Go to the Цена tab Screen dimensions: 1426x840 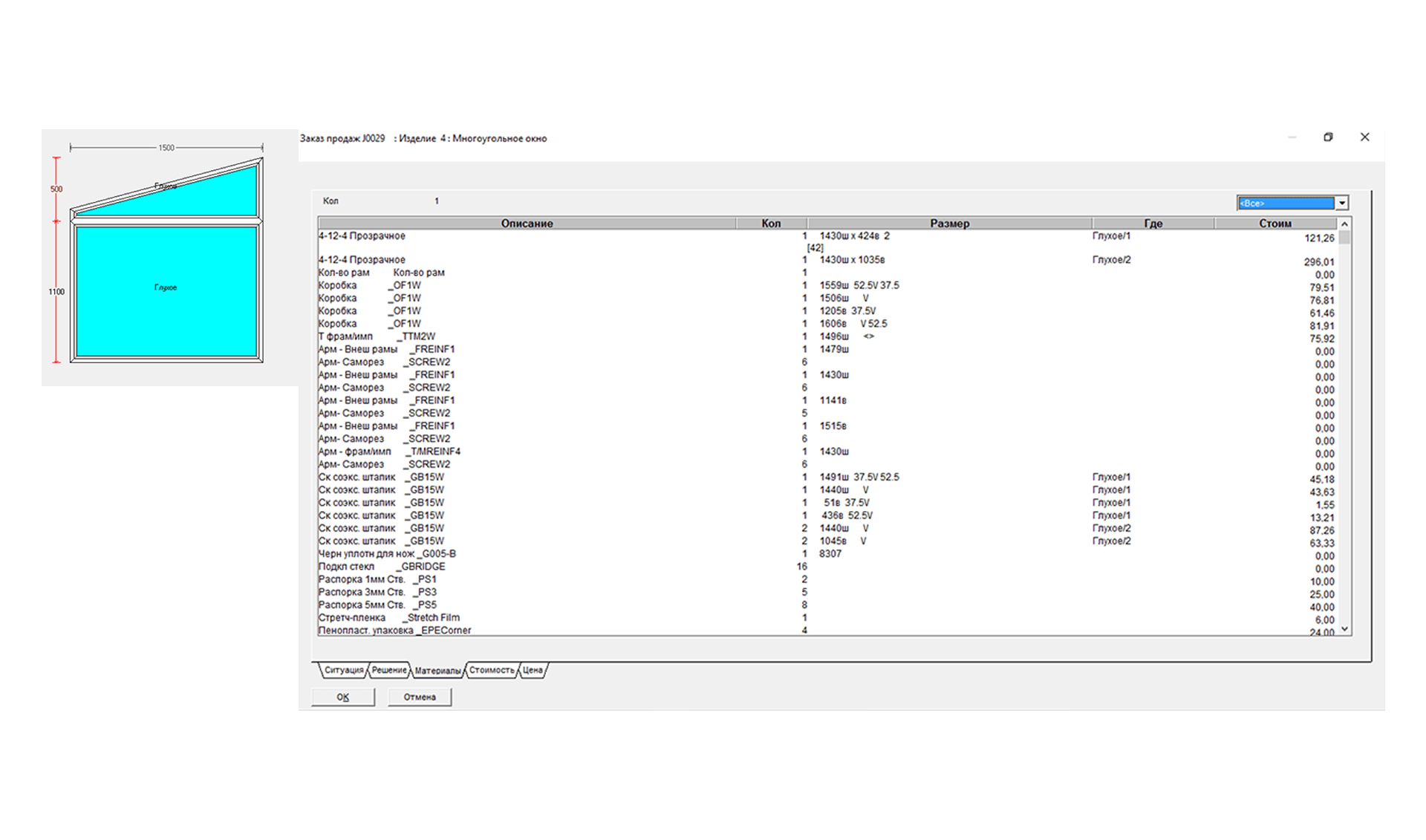tap(533, 670)
